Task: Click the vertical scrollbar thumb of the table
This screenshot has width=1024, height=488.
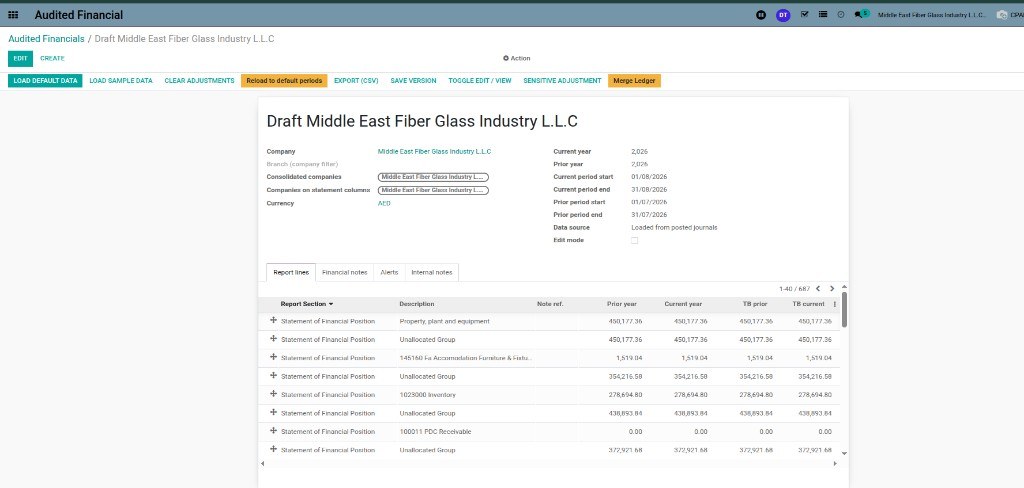Action: tap(844, 309)
